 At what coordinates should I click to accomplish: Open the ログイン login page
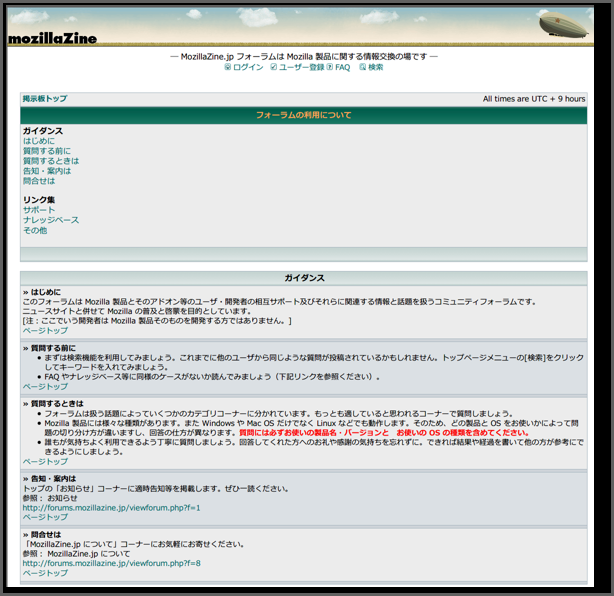(248, 68)
